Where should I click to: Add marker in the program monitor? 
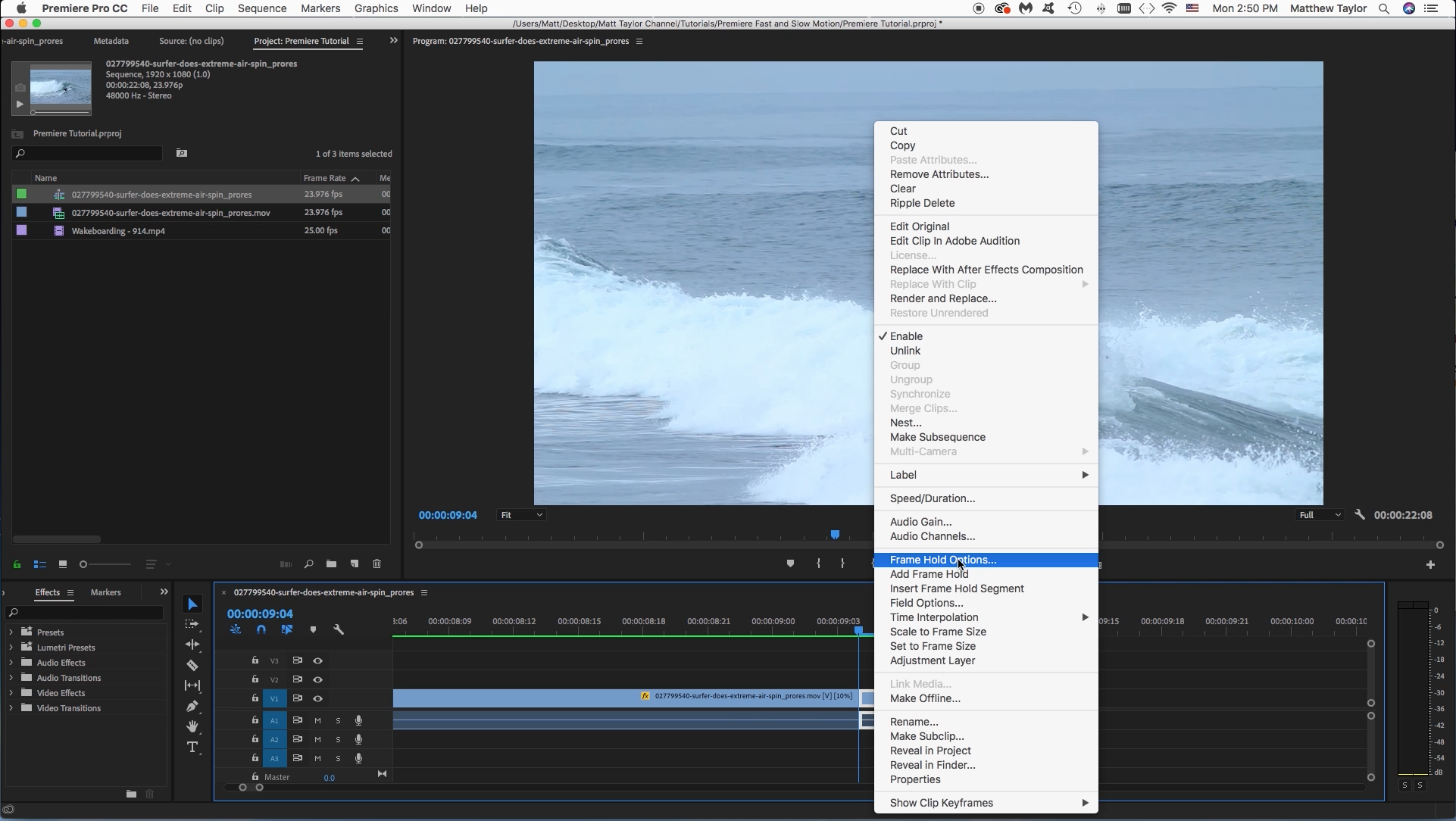[790, 563]
